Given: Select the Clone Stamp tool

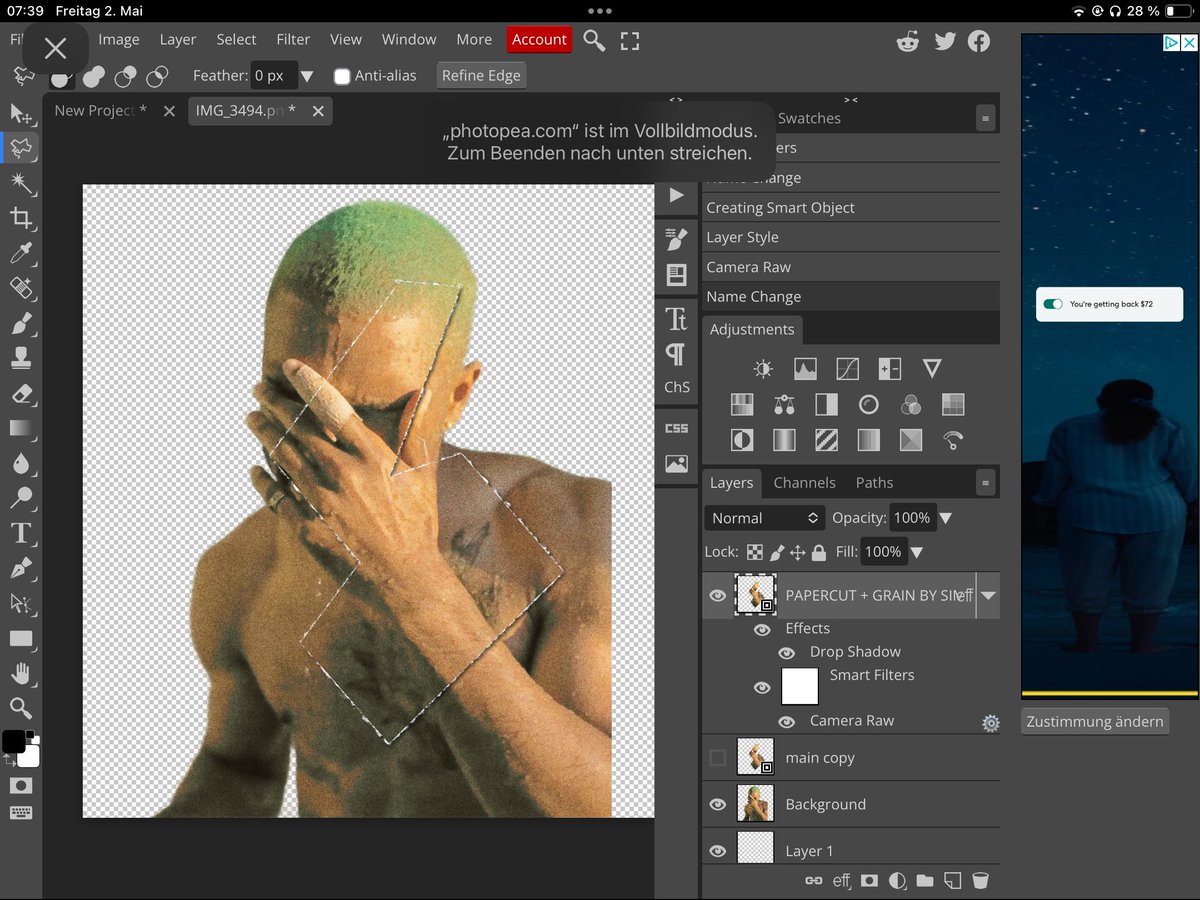Looking at the screenshot, I should click(x=21, y=358).
